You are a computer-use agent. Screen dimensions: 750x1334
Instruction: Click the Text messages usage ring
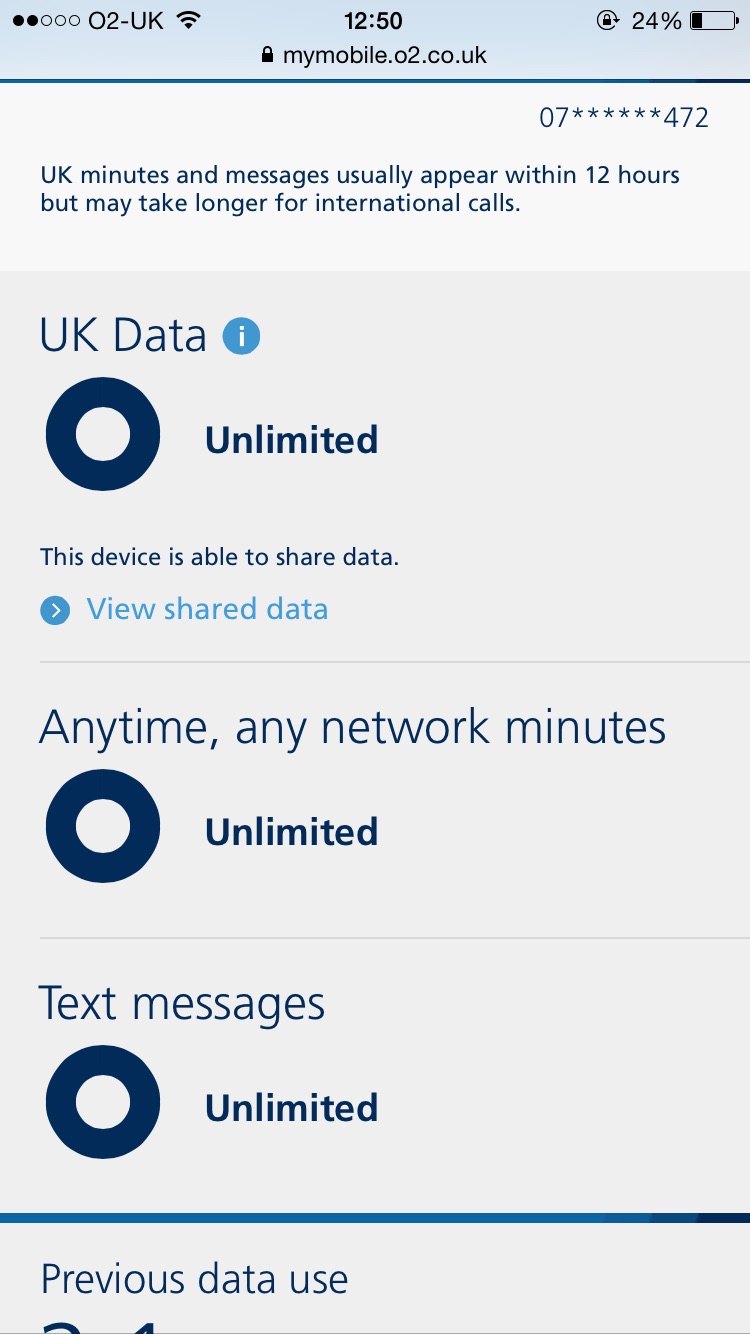[x=103, y=1102]
